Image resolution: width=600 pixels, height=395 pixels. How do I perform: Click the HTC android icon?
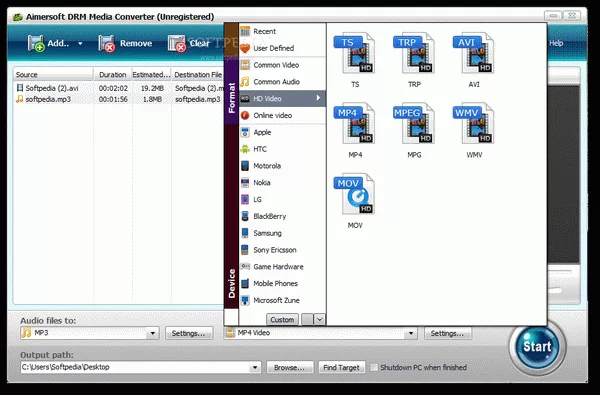click(x=245, y=149)
